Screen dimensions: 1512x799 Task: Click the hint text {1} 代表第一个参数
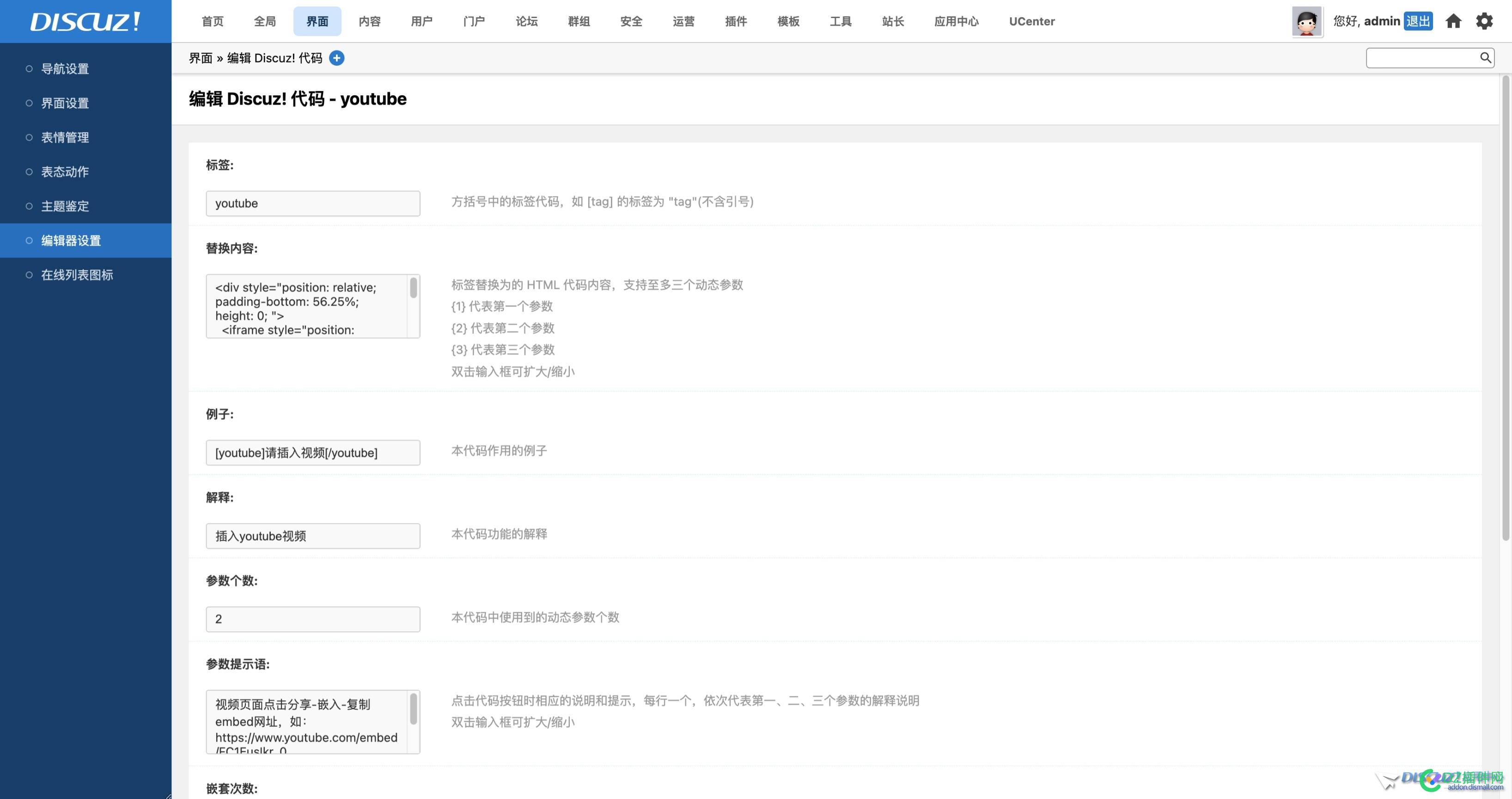502,306
